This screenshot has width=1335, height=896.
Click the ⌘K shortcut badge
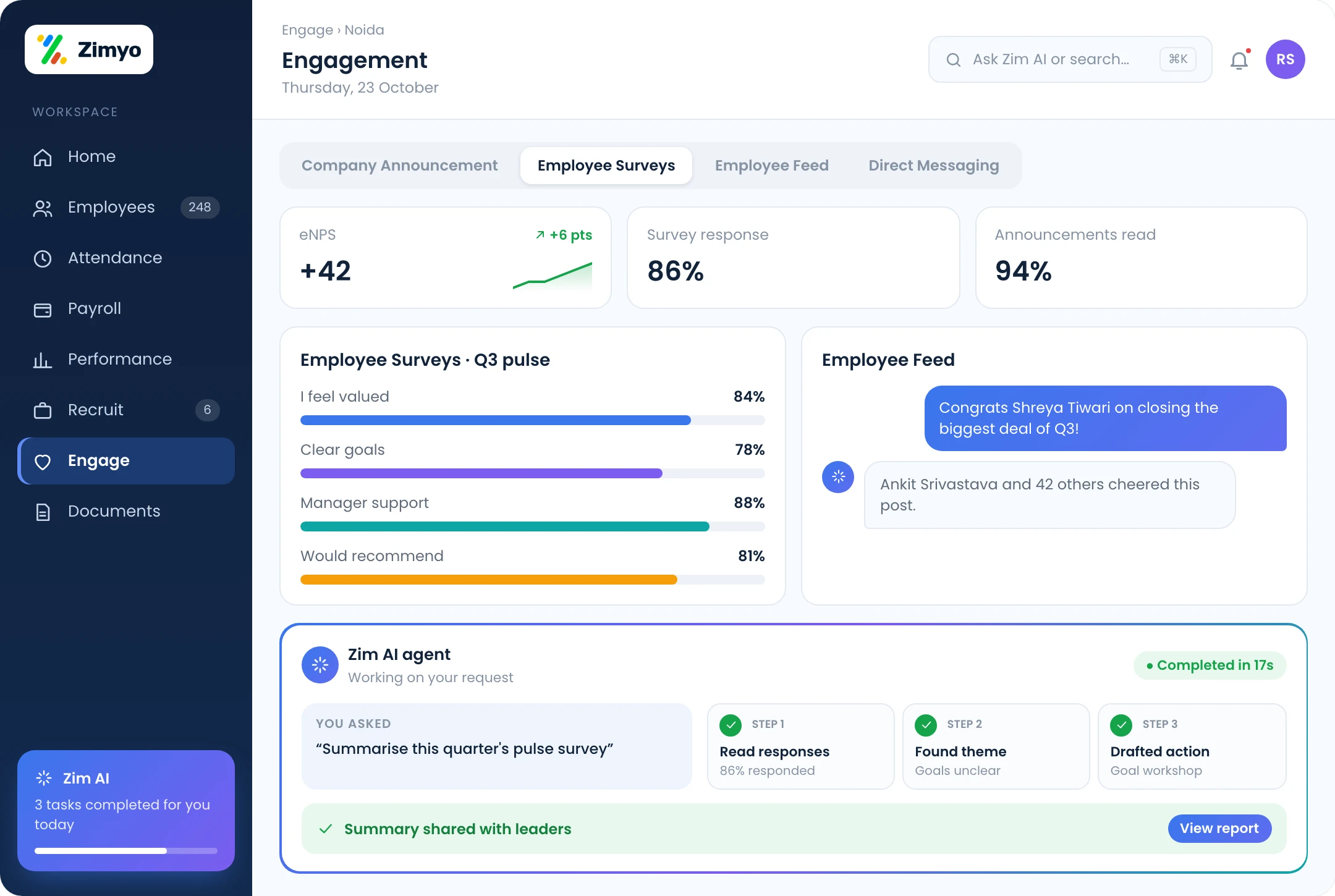point(1178,59)
